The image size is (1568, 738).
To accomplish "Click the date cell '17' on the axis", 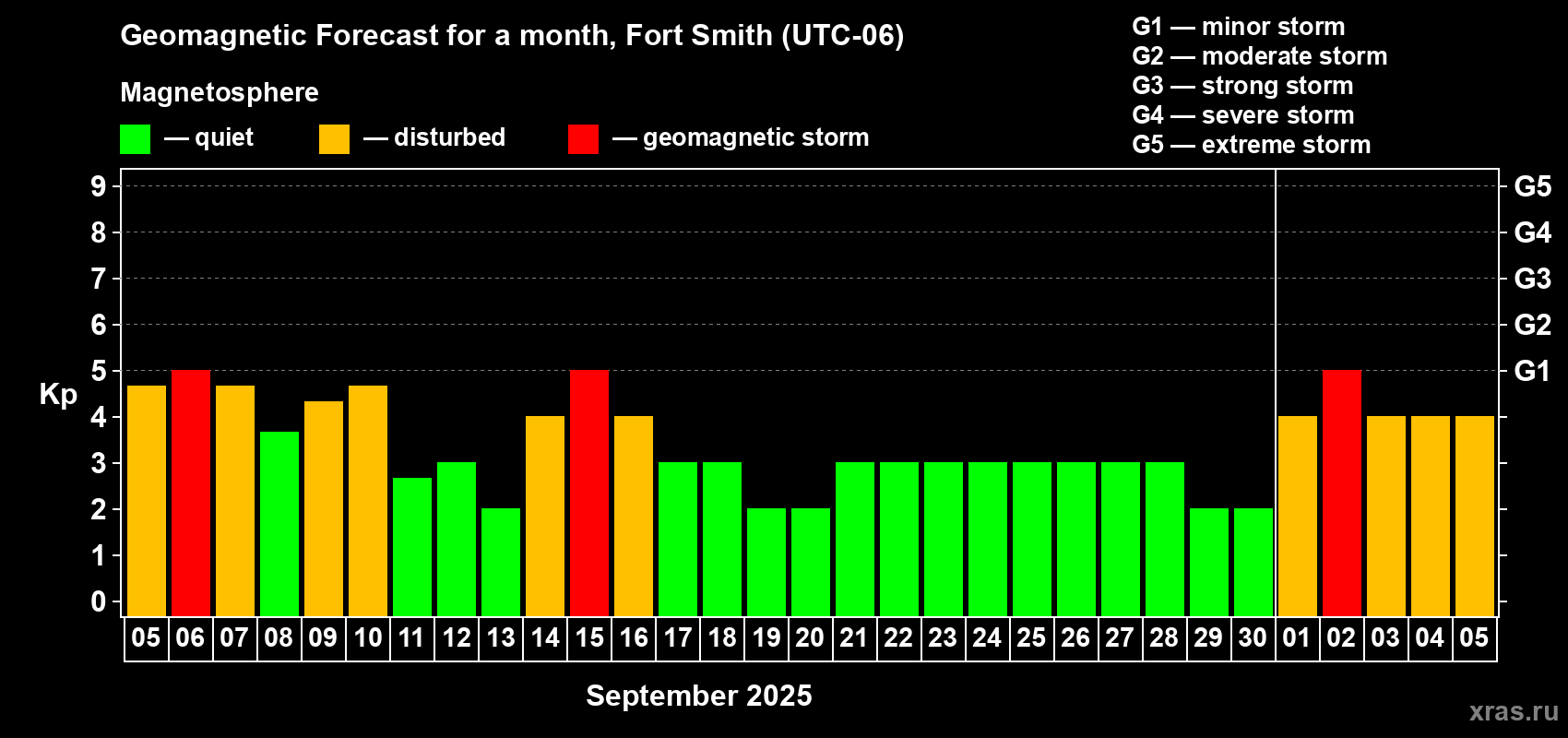I will point(678,638).
